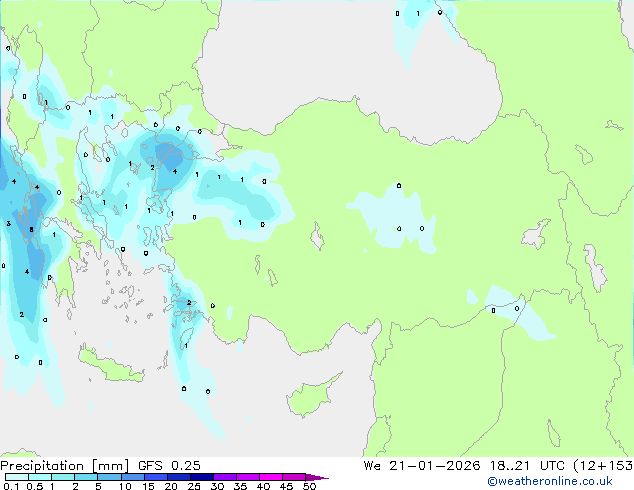Click the '8' precipitation value on the map
Viewport: 634px width, 490px height.
tap(31, 230)
